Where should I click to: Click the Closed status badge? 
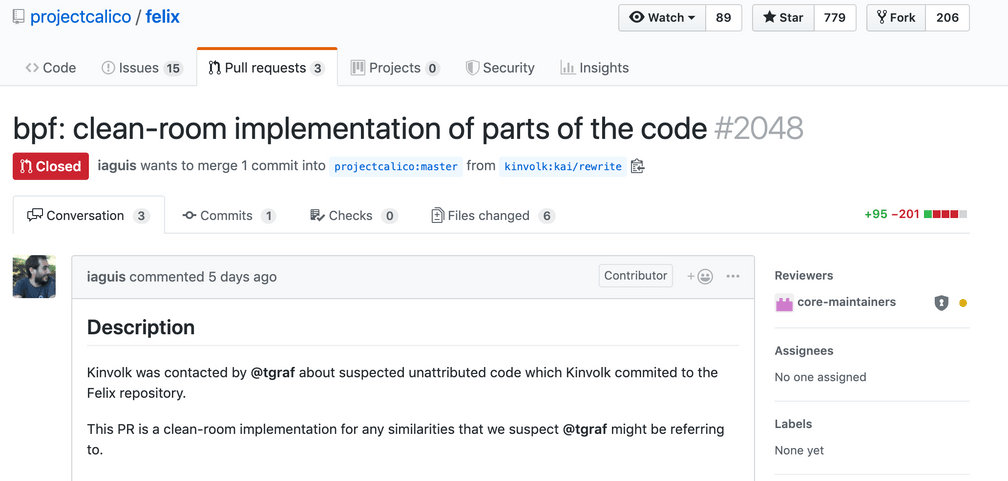point(51,166)
